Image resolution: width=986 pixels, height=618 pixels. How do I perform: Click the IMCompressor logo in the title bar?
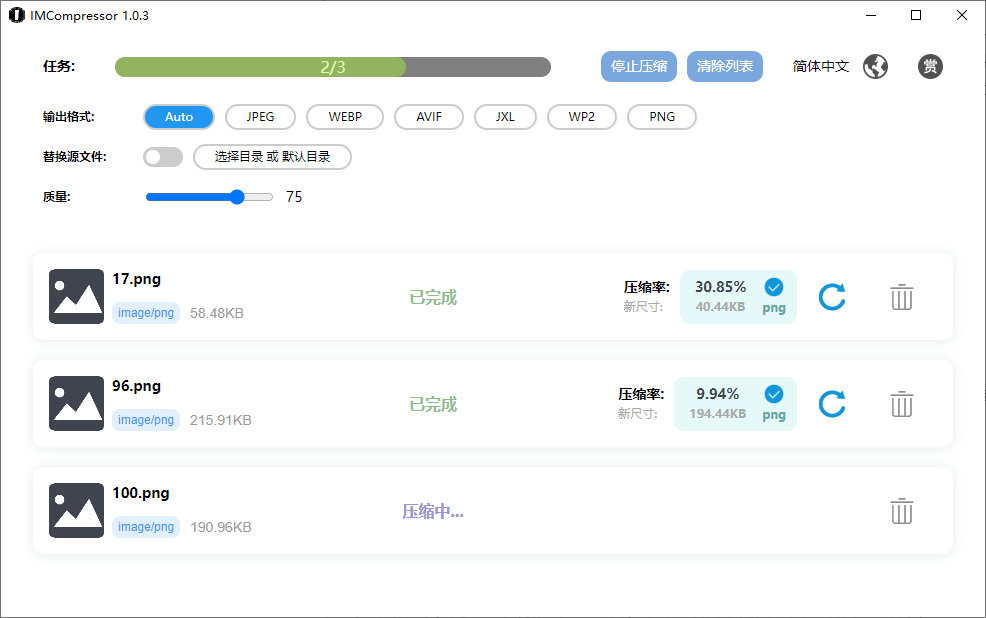tap(16, 15)
